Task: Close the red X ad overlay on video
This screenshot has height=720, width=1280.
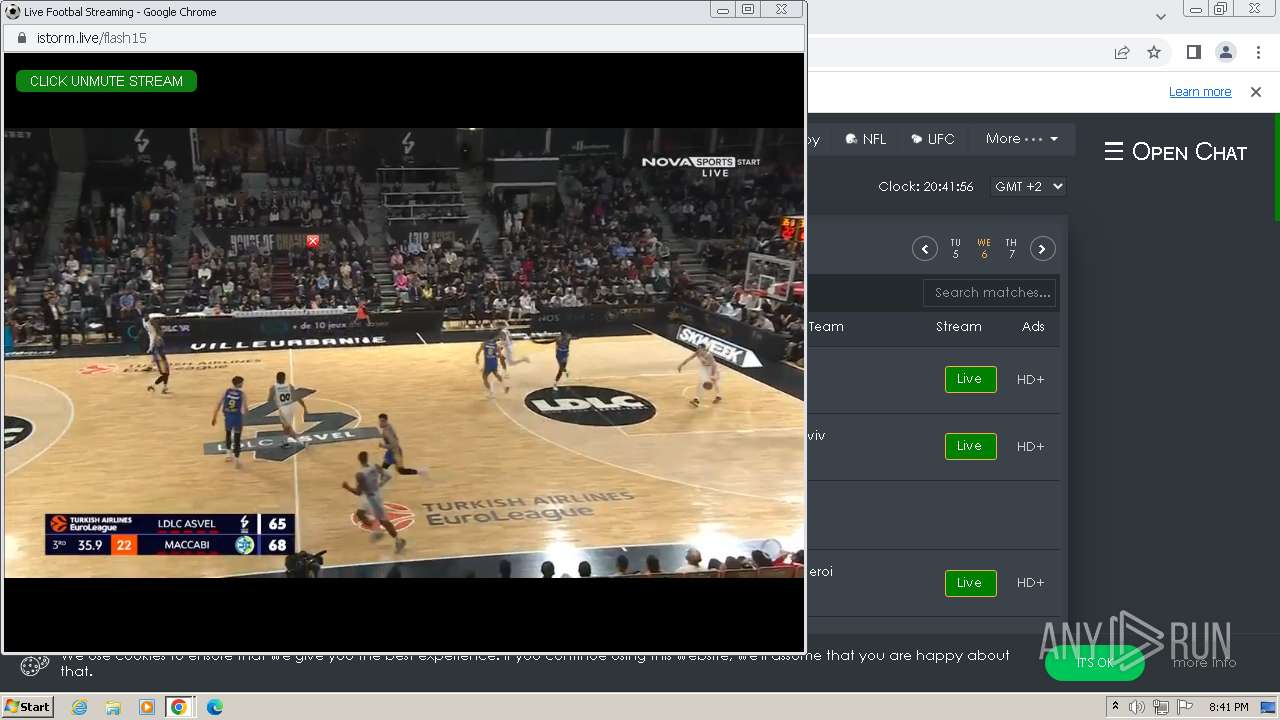Action: [313, 241]
